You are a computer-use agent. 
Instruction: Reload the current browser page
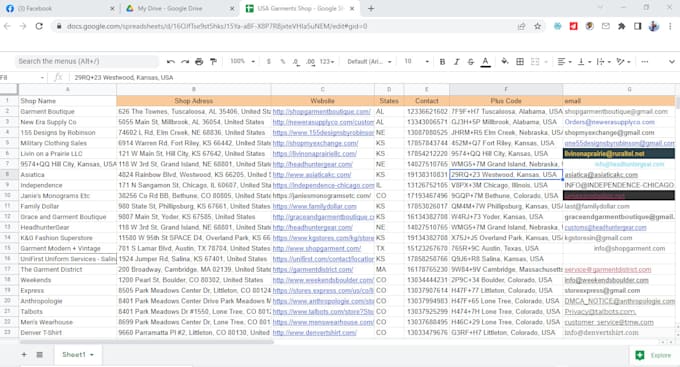(39, 26)
